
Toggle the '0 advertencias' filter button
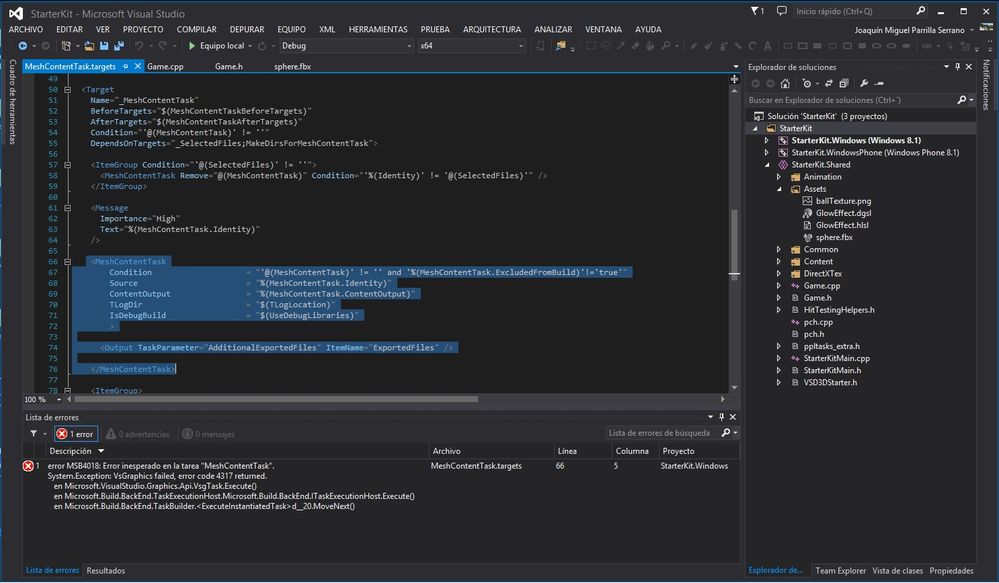point(138,434)
